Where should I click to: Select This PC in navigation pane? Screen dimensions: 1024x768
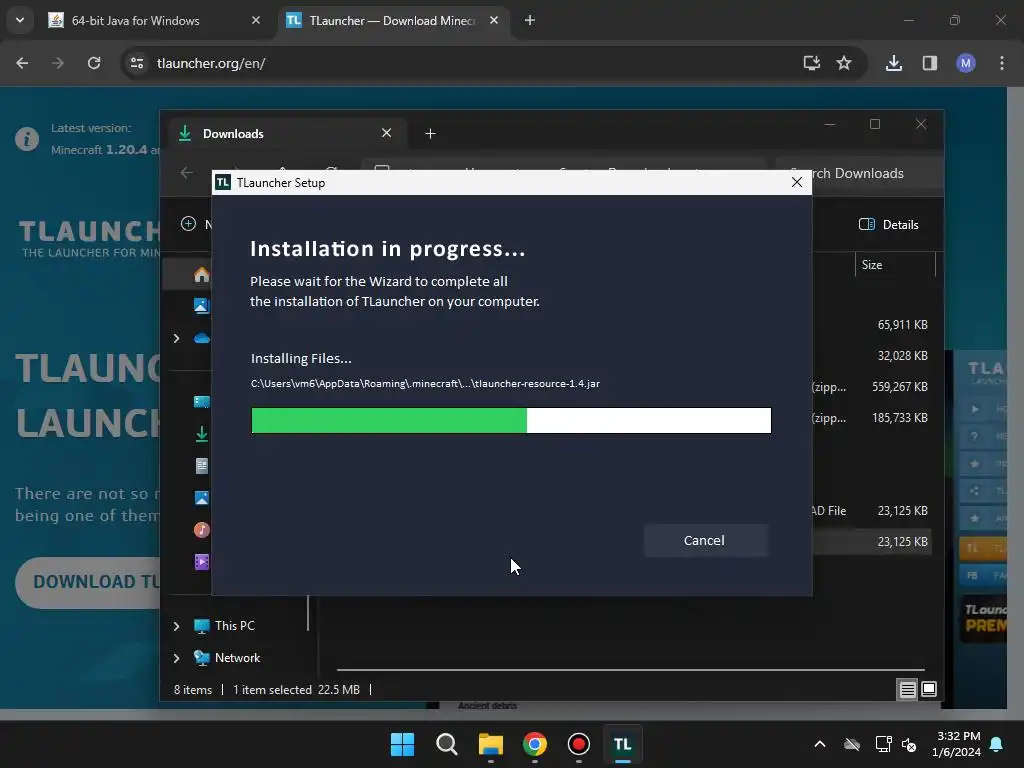tap(234, 626)
